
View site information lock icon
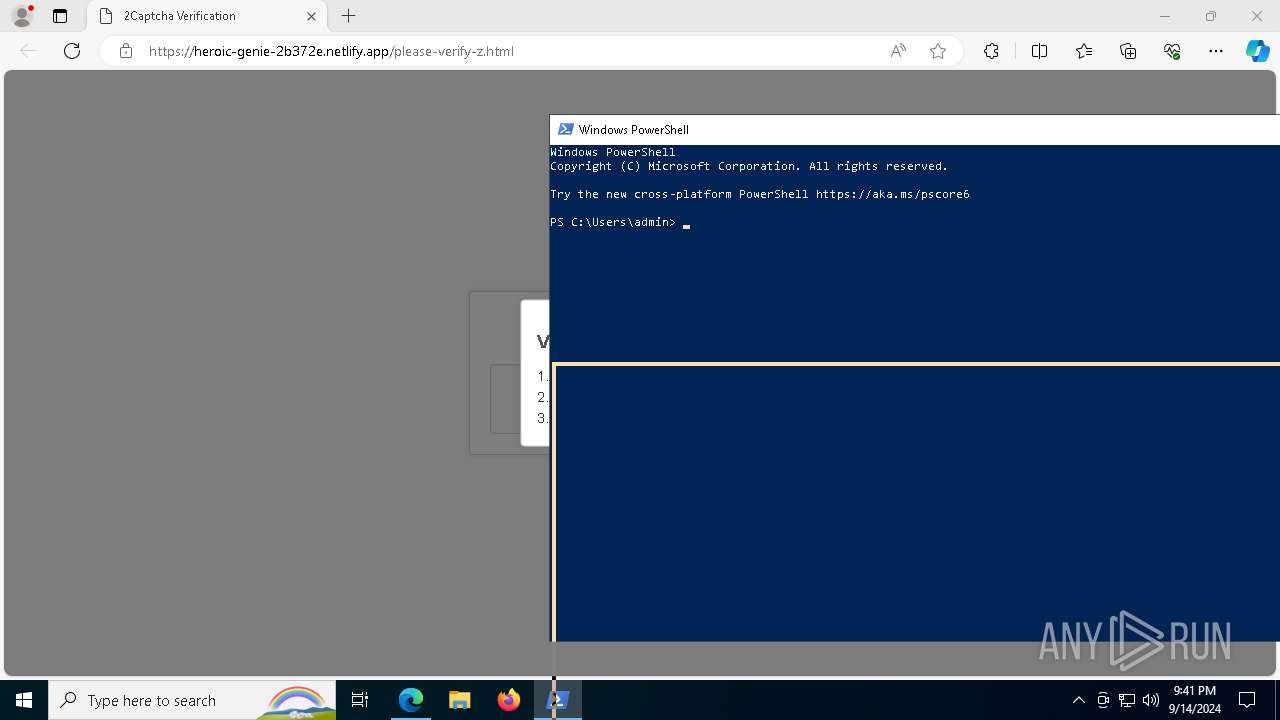(126, 51)
